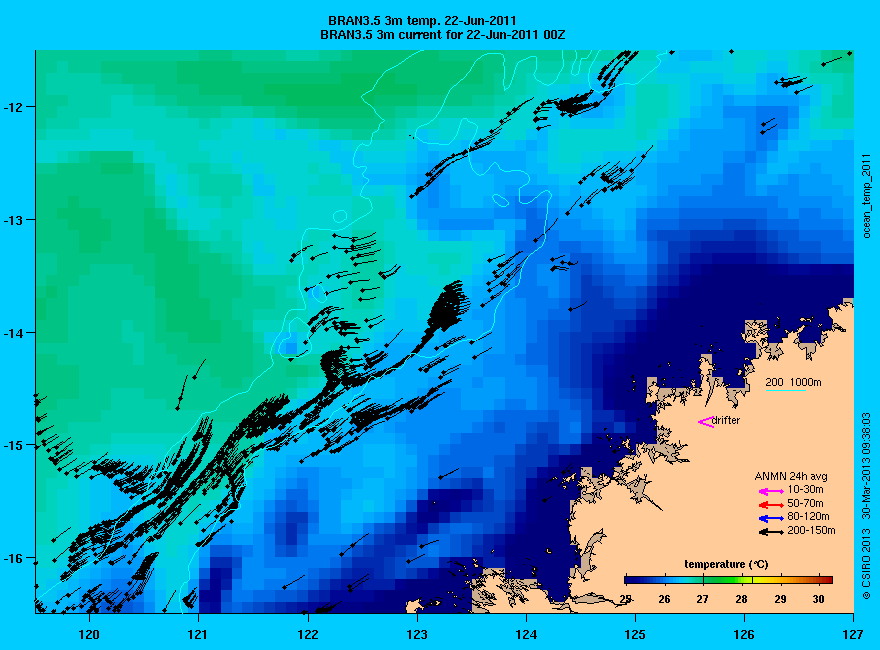
Task: Click the 'ANMN 24h avg' legend heading
Action: click(x=791, y=477)
